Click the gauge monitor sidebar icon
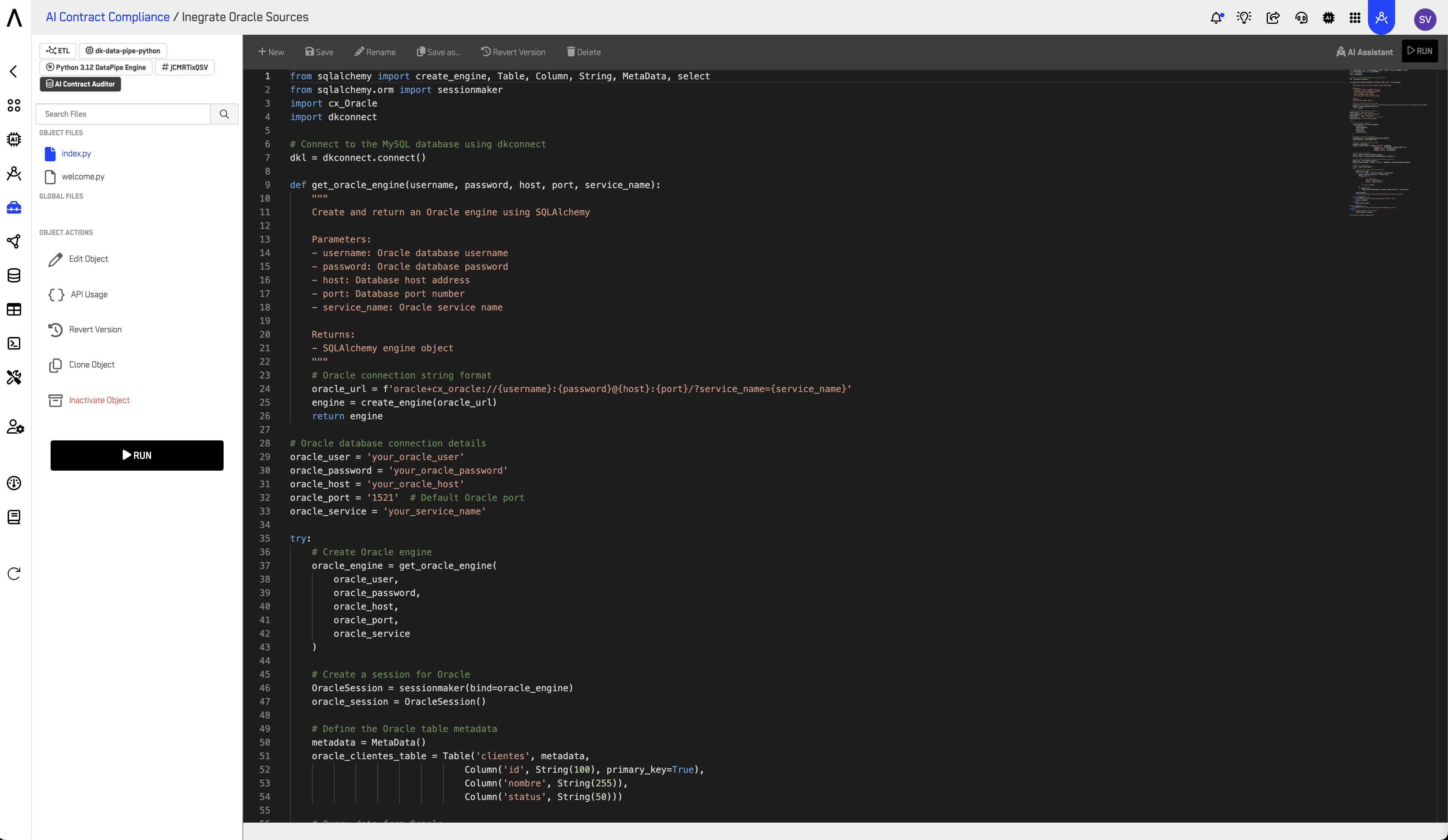Viewport: 1448px width, 840px height. point(14,483)
